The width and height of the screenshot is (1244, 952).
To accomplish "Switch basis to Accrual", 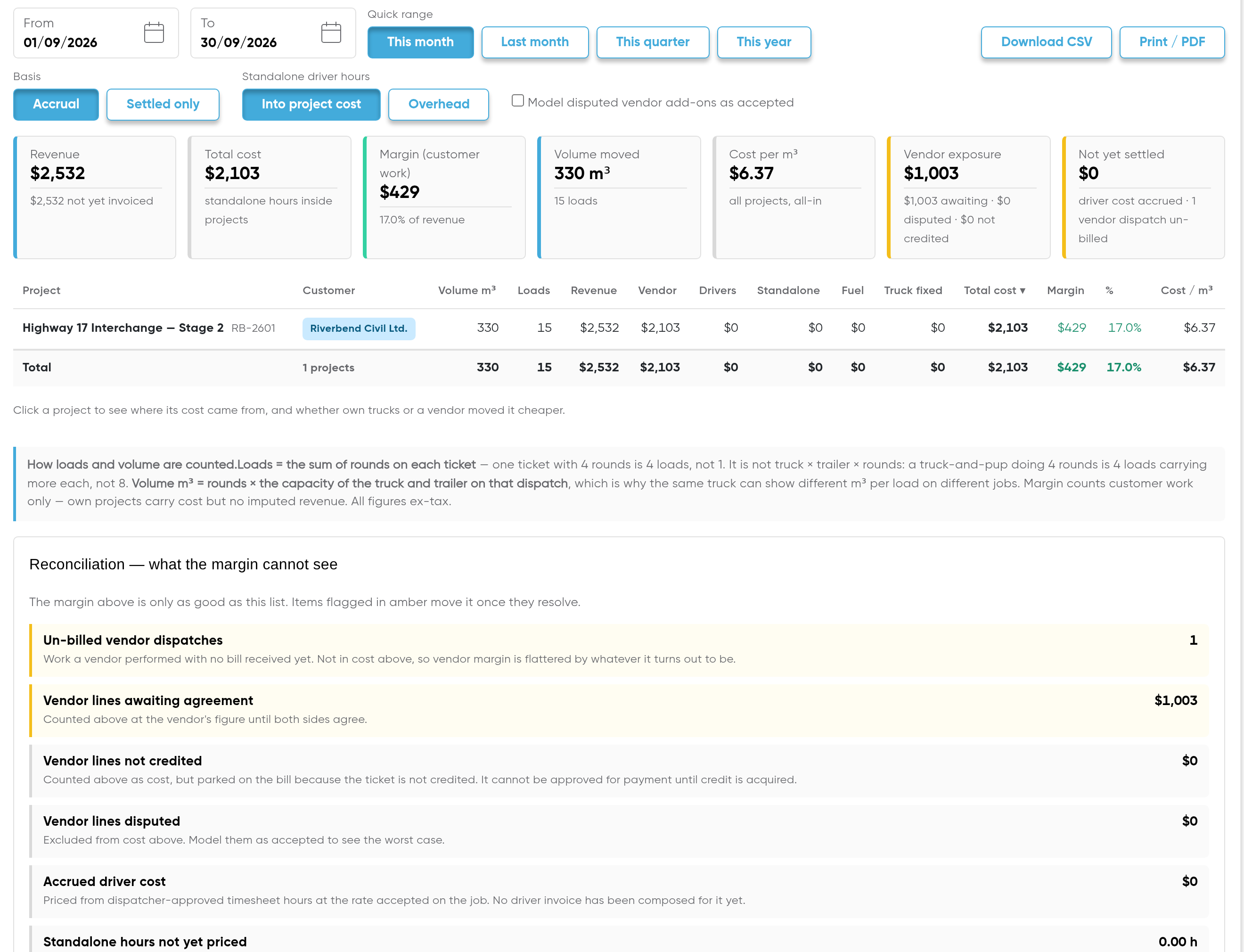I will [x=56, y=104].
